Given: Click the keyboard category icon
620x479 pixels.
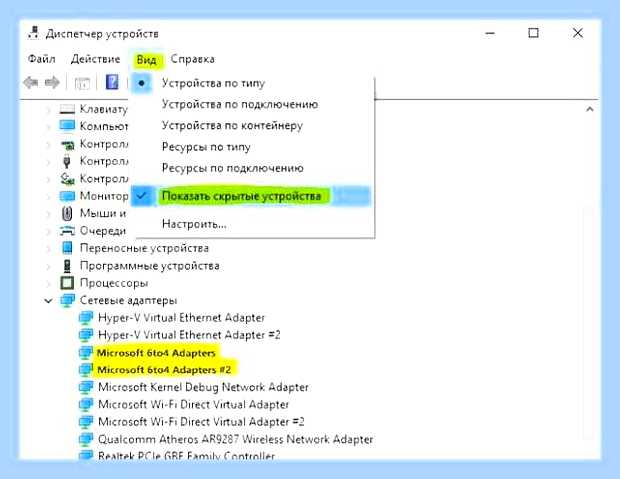Looking at the screenshot, I should [67, 109].
